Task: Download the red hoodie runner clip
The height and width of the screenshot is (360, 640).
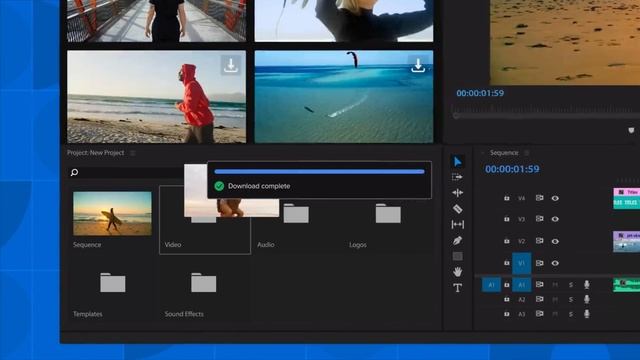Action: [x=231, y=65]
